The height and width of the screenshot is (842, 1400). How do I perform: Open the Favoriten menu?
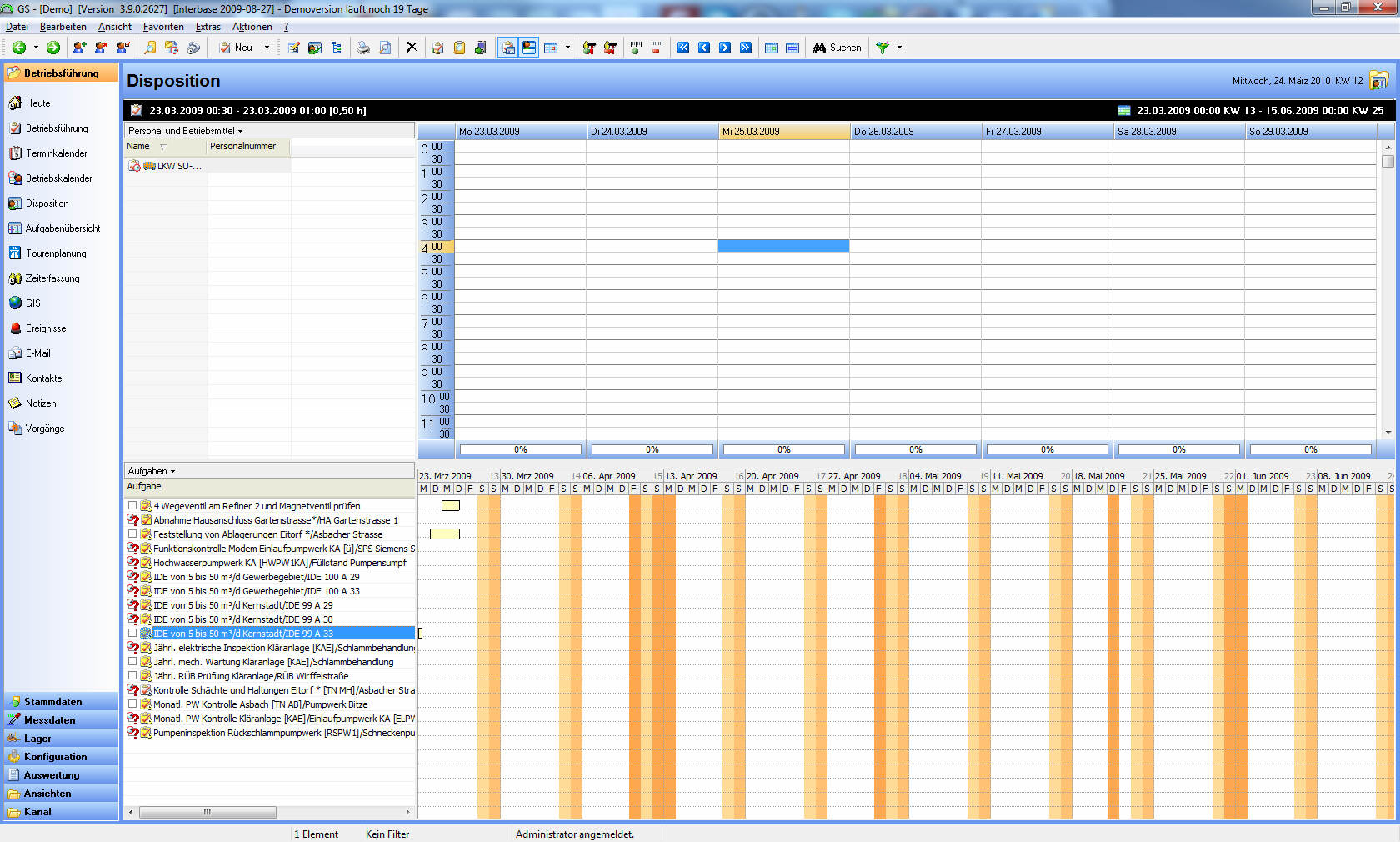coord(163,27)
